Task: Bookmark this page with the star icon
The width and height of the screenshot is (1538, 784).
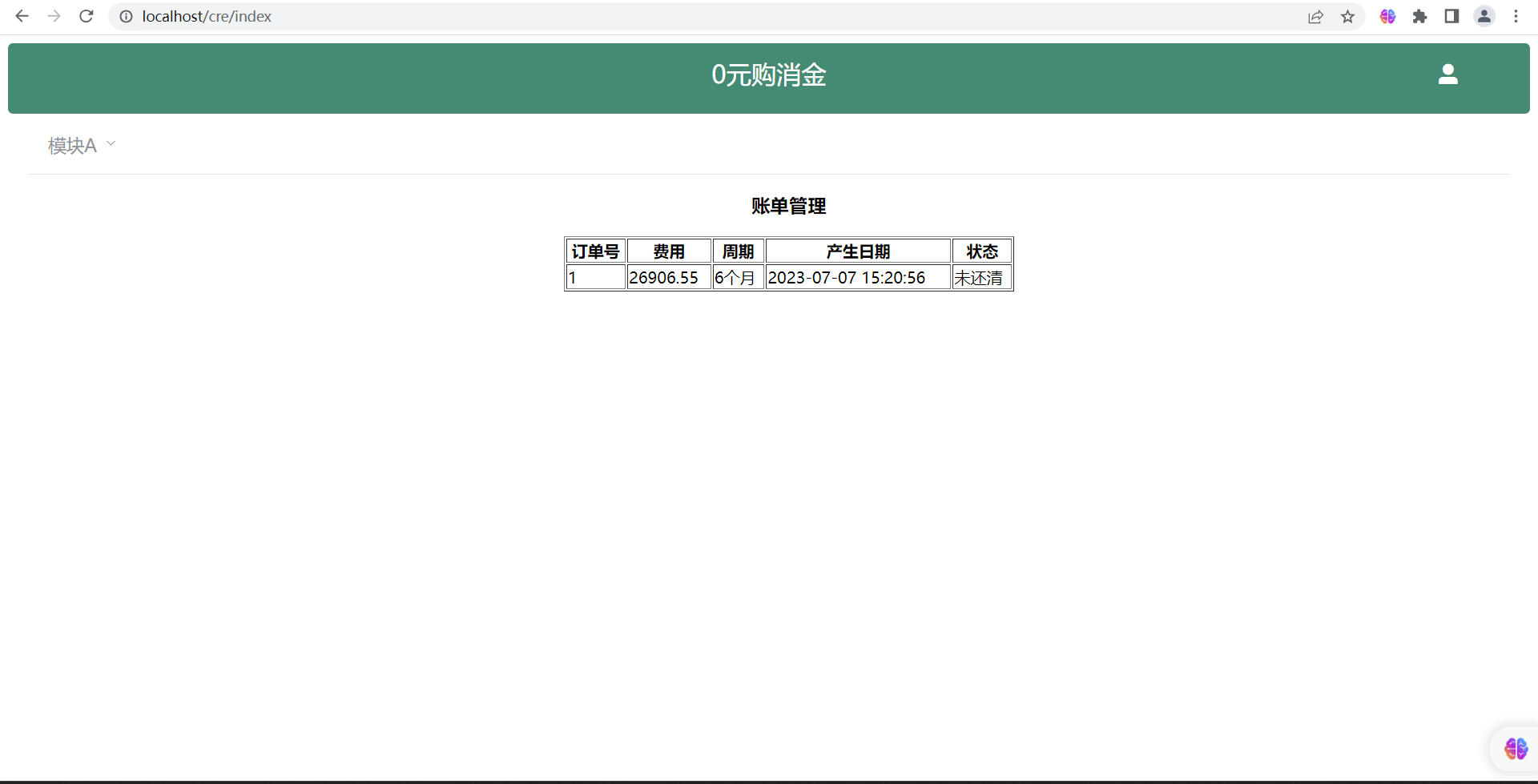Action: pyautogui.click(x=1348, y=16)
